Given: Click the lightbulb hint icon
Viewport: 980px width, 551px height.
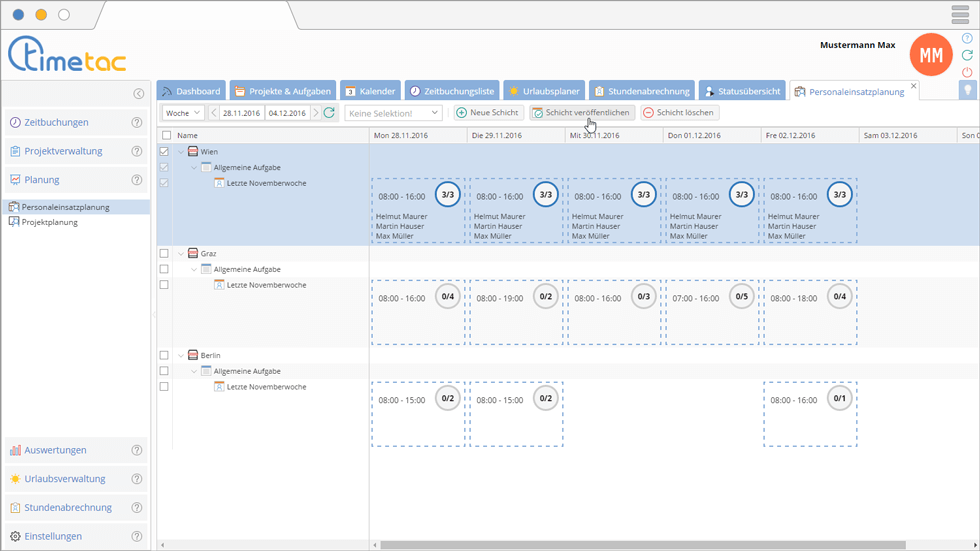Looking at the screenshot, I should pyautogui.click(x=967, y=90).
